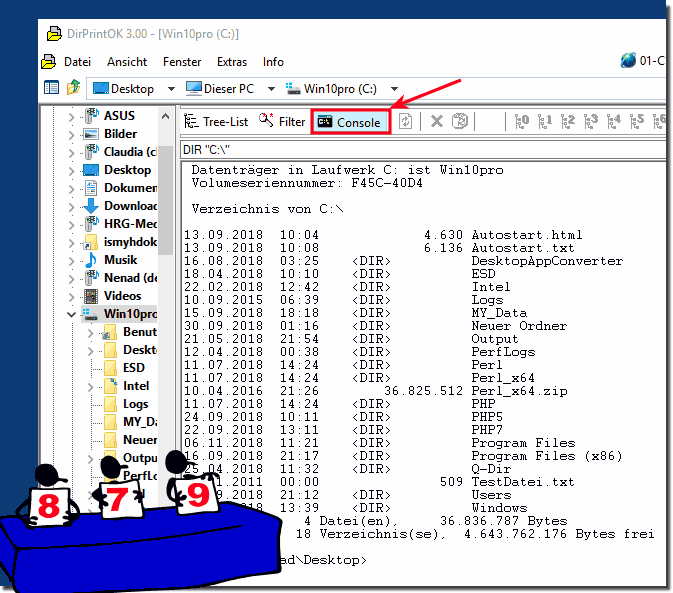Set tree expand level 5
Image resolution: width=673 pixels, height=593 pixels.
(637, 121)
